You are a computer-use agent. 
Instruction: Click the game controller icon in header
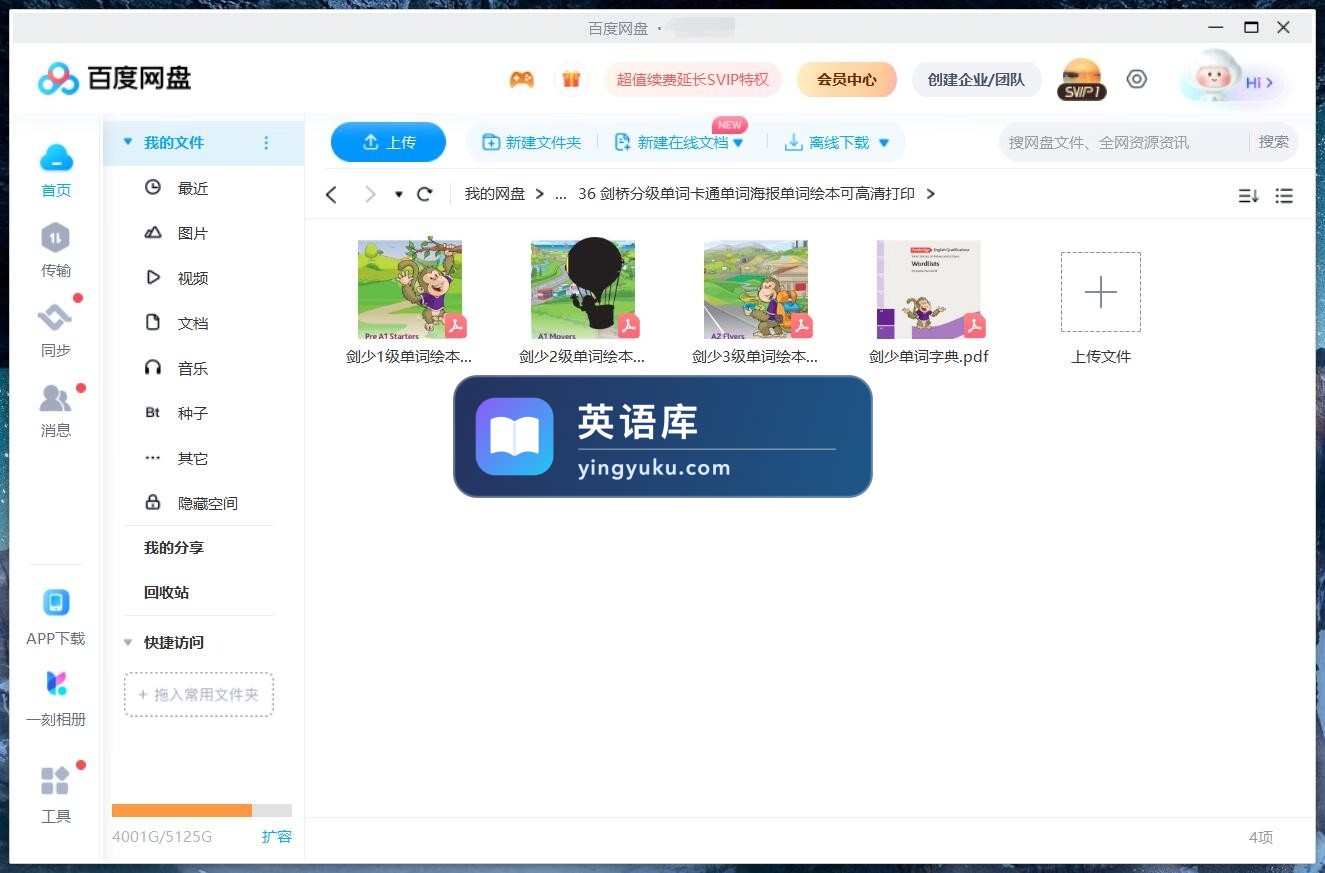(x=522, y=79)
